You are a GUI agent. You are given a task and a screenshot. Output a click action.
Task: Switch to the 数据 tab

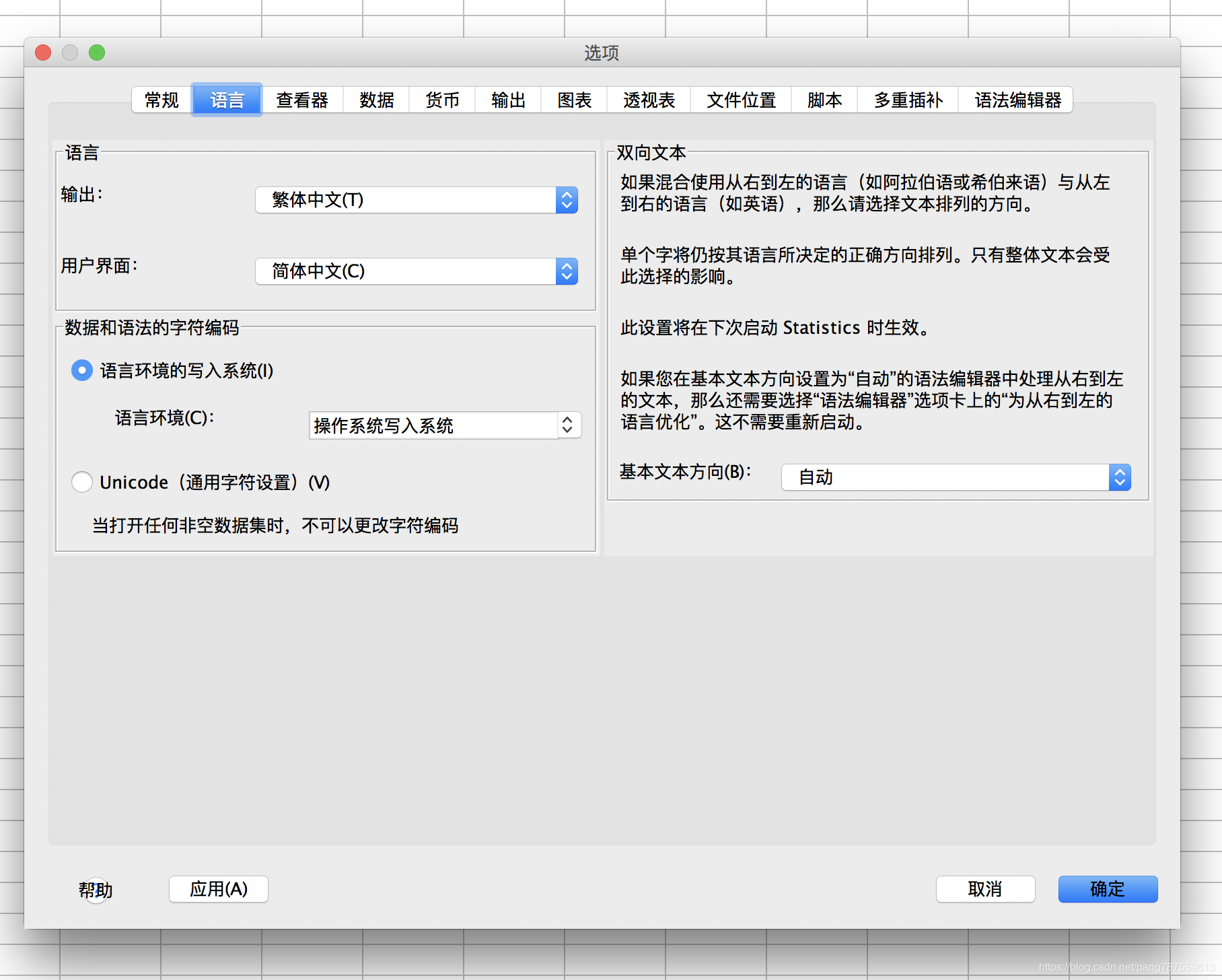376,100
